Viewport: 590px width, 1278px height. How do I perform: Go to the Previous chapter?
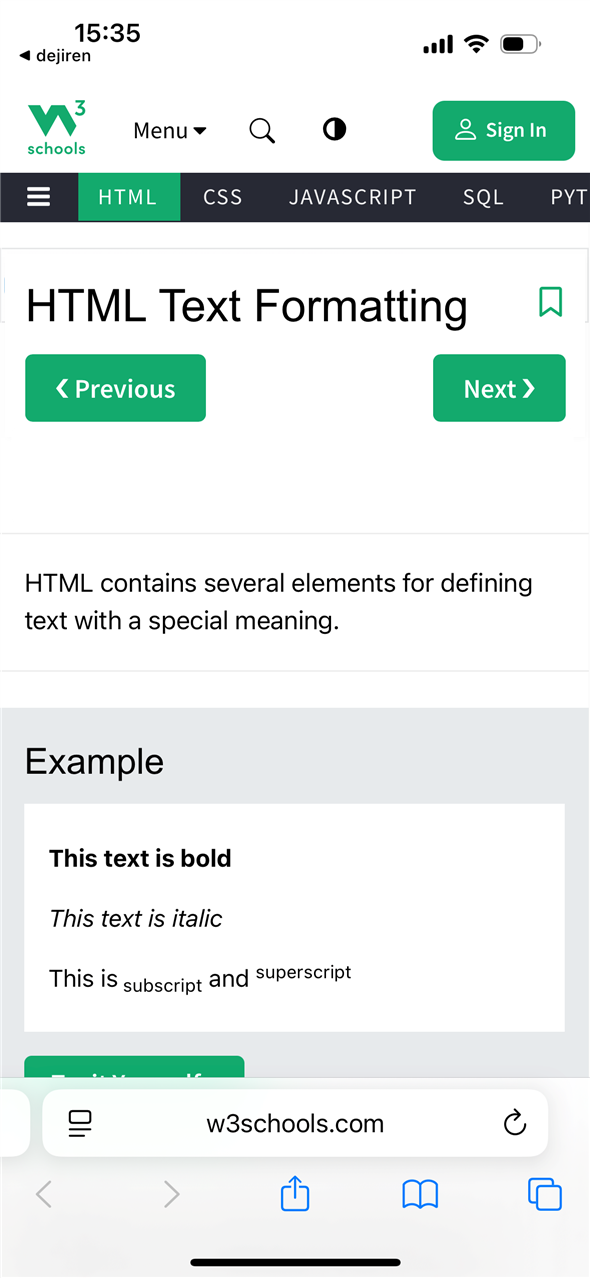pos(115,388)
